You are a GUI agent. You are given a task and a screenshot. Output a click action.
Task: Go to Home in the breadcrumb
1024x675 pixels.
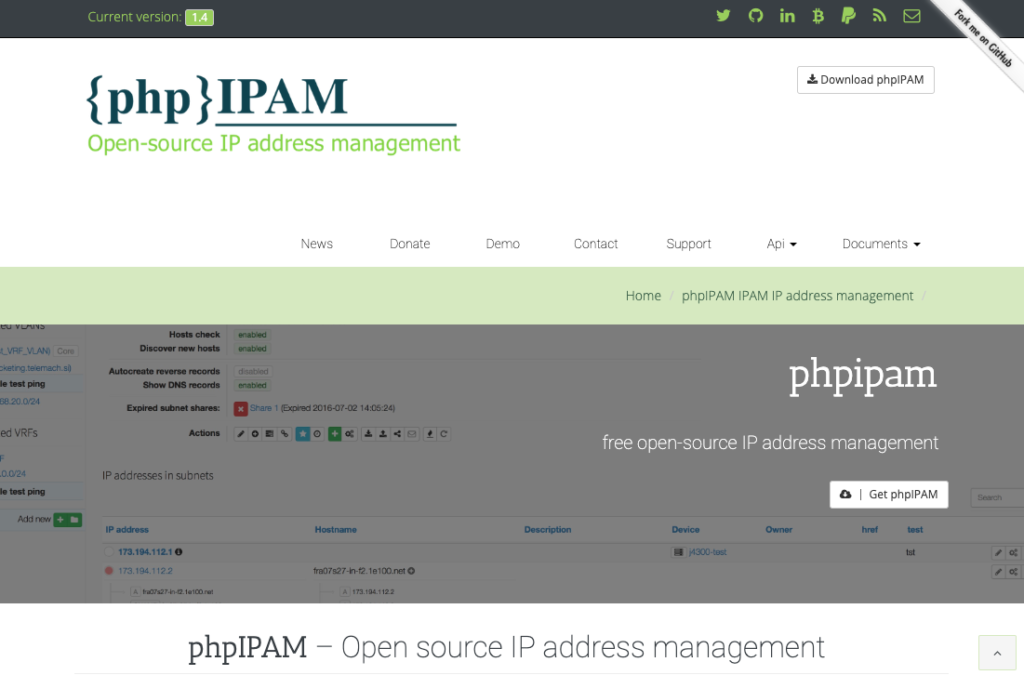click(x=643, y=296)
